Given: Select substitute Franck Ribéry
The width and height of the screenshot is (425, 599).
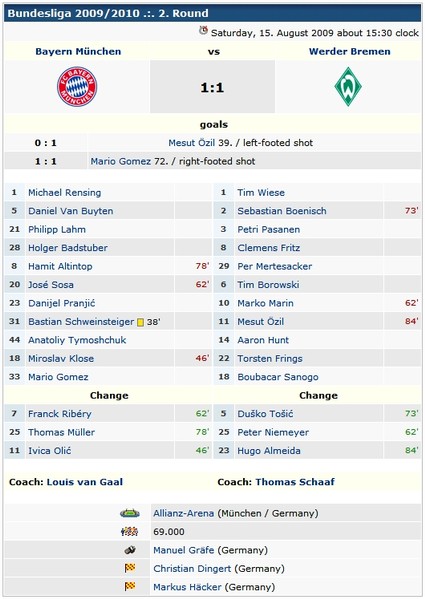Looking at the screenshot, I should (x=60, y=414).
